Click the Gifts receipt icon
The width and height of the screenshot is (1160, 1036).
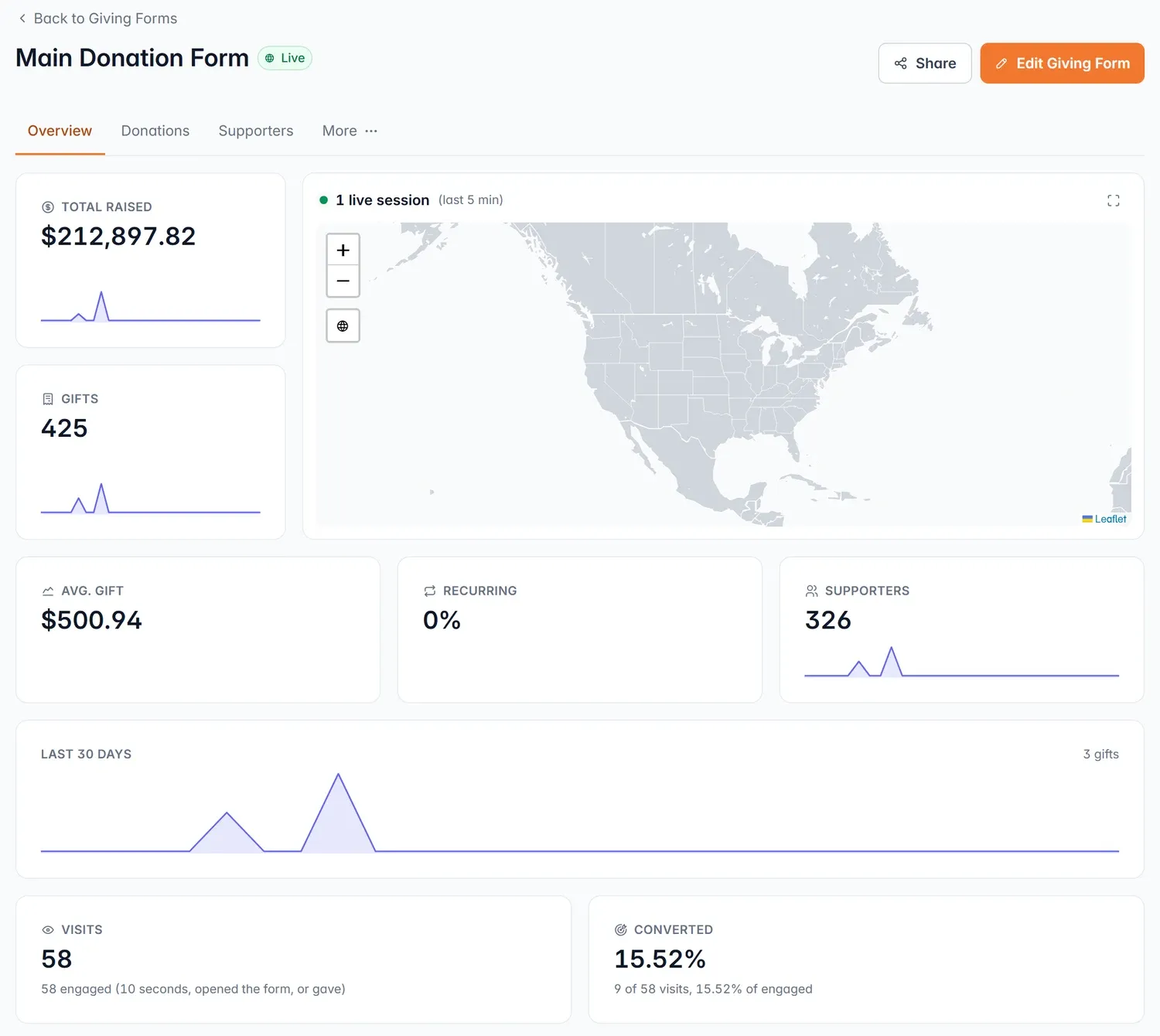(48, 399)
